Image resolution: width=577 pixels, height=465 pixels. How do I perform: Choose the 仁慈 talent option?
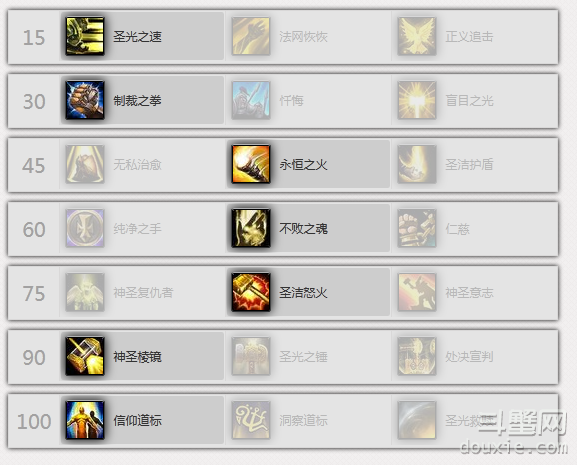pos(457,228)
